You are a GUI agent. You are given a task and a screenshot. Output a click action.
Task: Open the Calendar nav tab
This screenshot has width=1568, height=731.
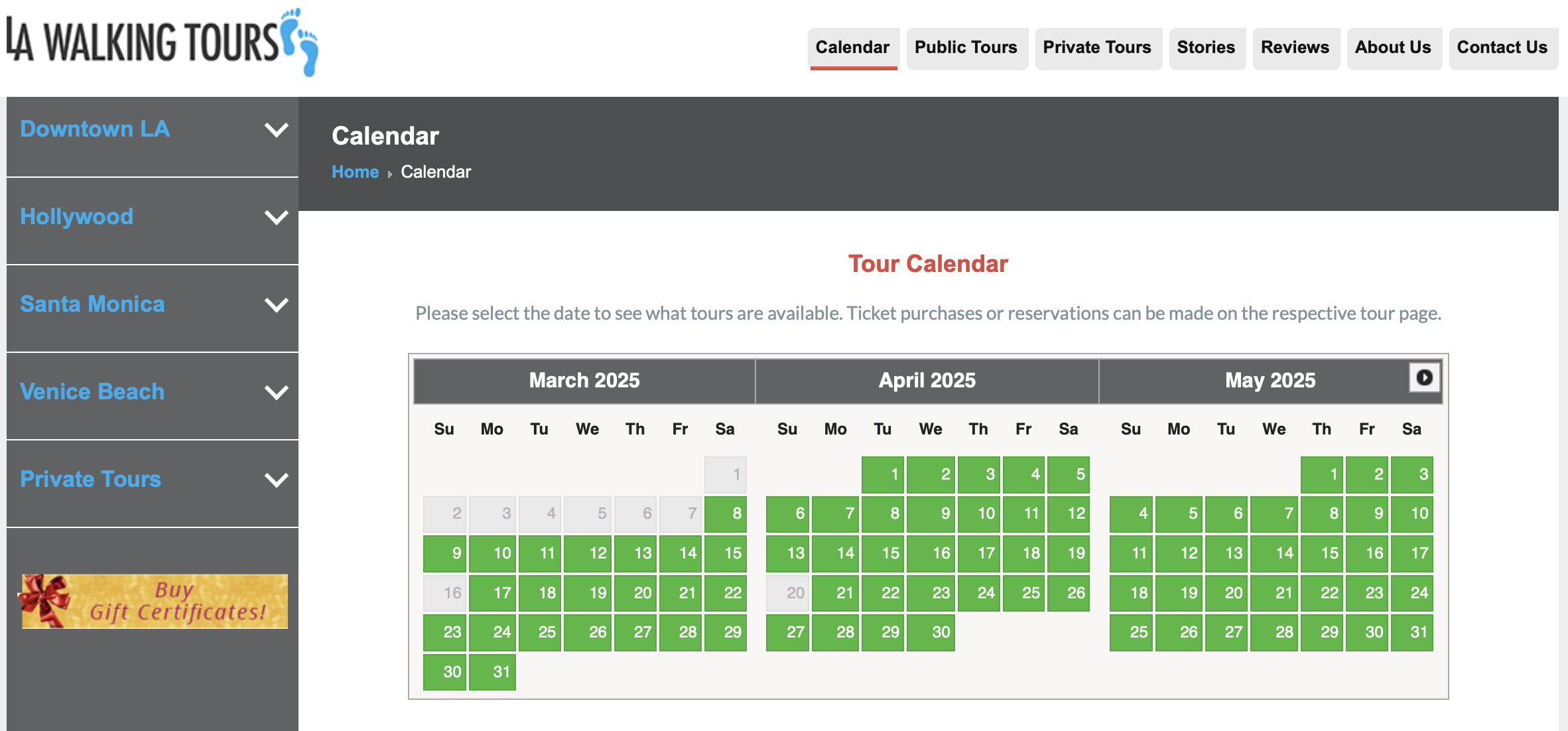pyautogui.click(x=852, y=48)
